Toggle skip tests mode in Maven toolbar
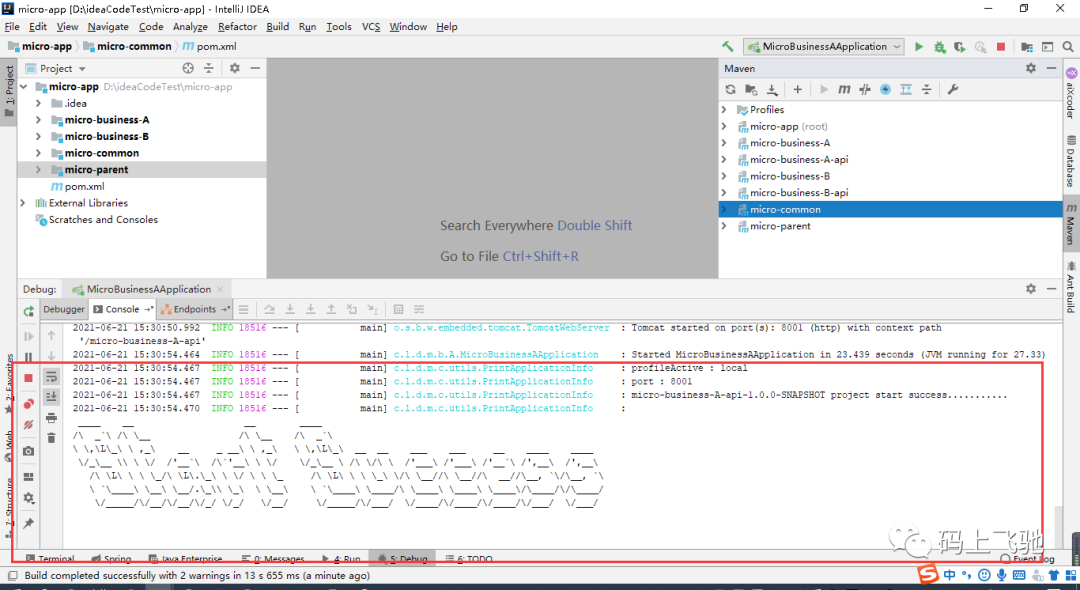 pyautogui.click(x=886, y=89)
